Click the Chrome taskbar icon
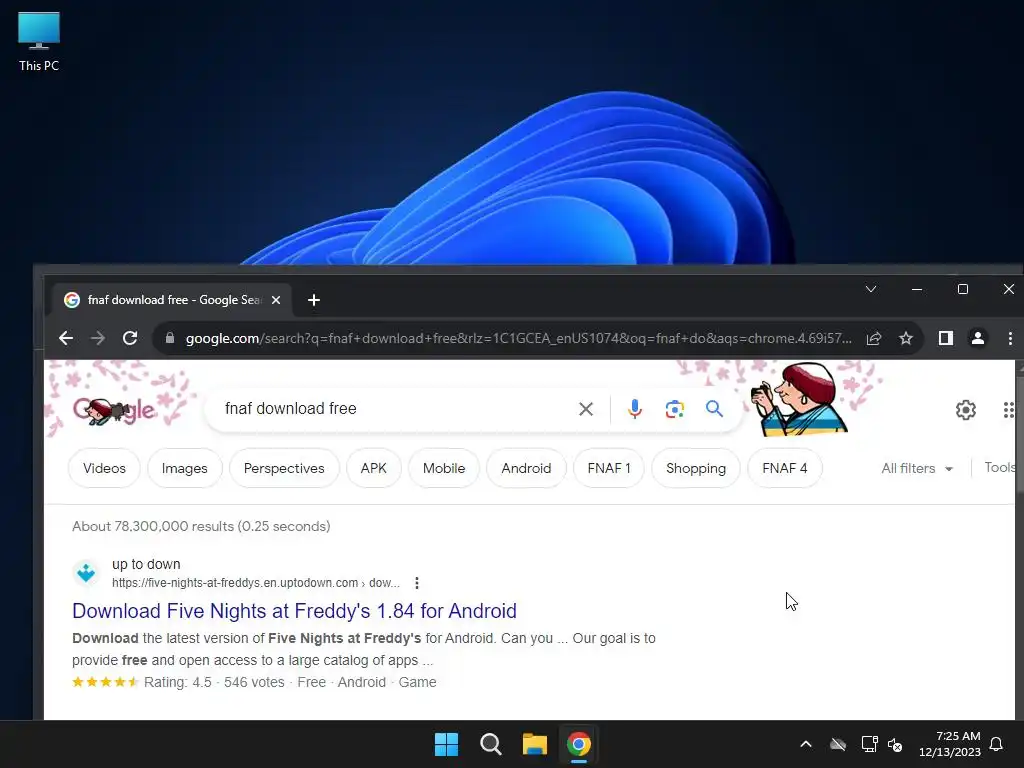 tap(579, 744)
